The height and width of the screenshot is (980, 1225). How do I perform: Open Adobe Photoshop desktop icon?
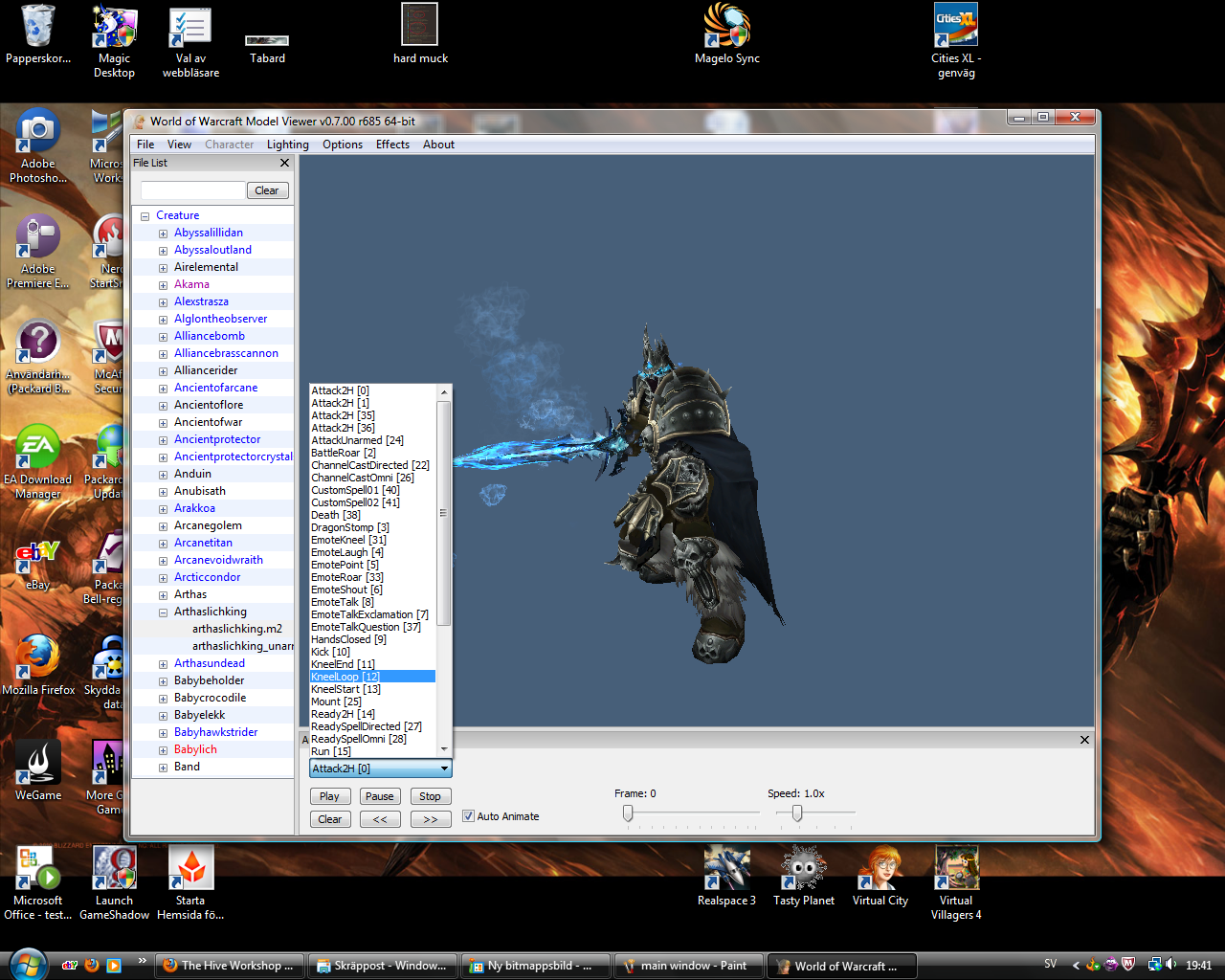[38, 145]
